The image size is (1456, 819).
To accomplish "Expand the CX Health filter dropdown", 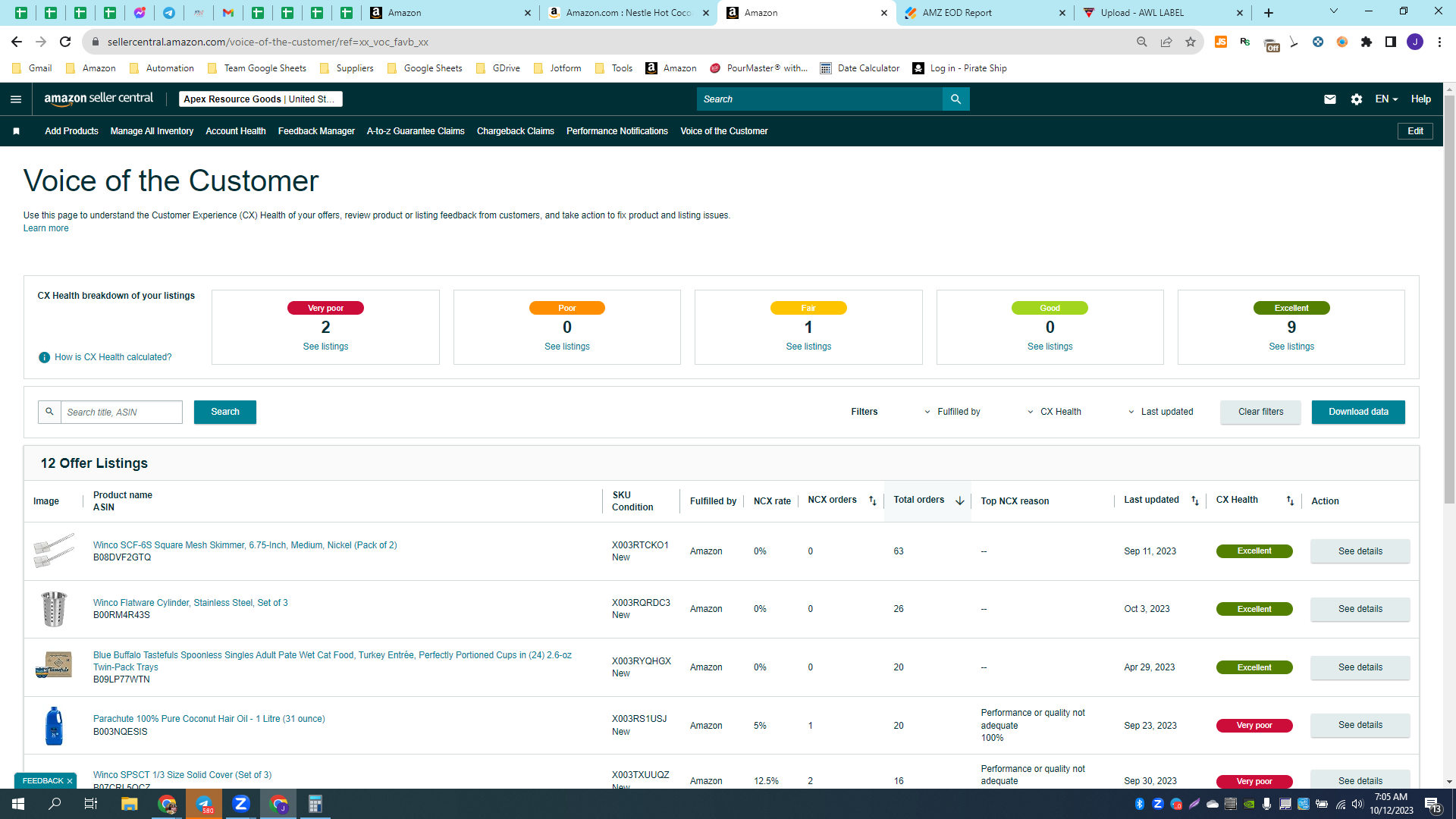I will point(1054,412).
